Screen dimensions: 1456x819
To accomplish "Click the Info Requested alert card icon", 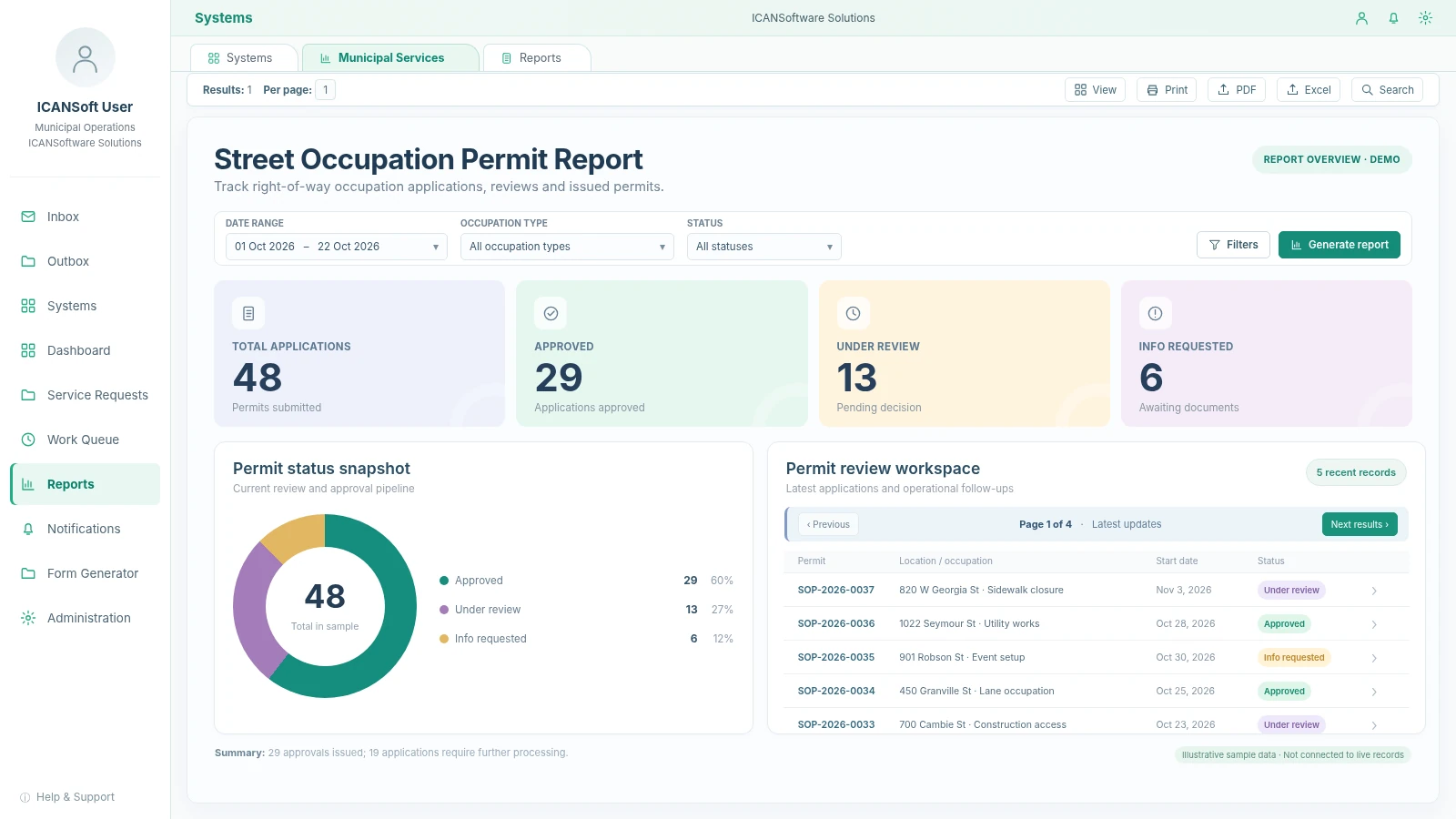I will click(1155, 313).
